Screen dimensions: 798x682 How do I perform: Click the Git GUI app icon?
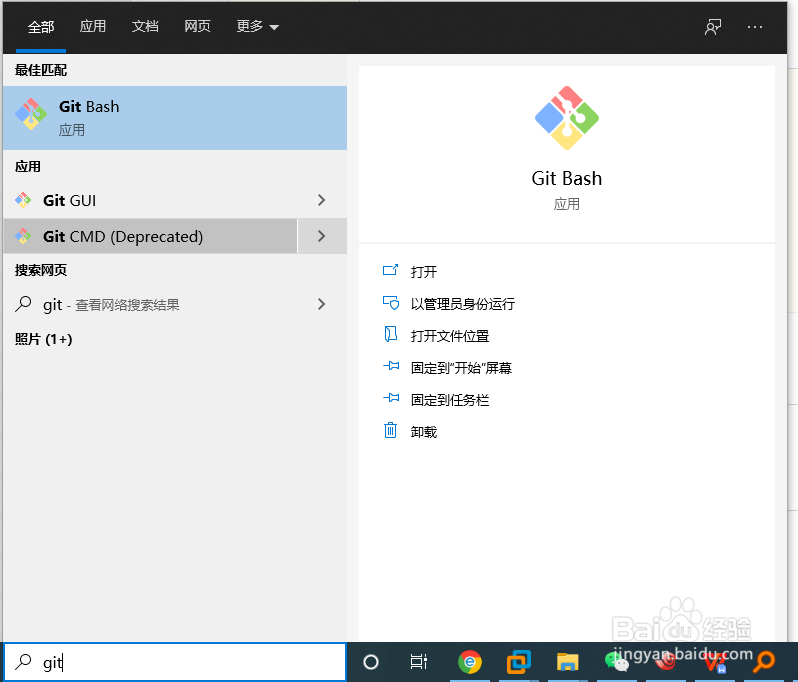23,200
